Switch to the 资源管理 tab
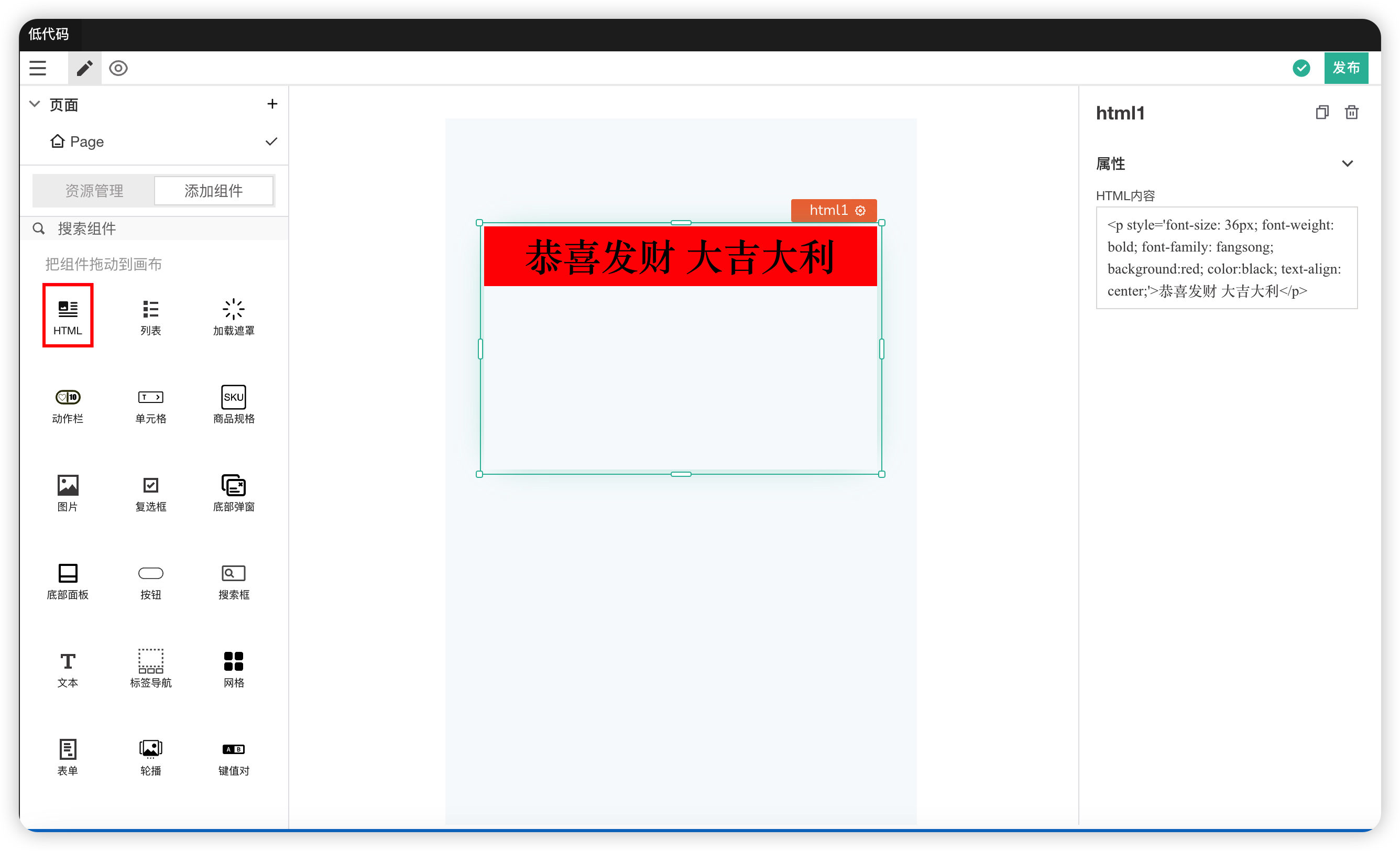The height and width of the screenshot is (851, 1400). [94, 191]
